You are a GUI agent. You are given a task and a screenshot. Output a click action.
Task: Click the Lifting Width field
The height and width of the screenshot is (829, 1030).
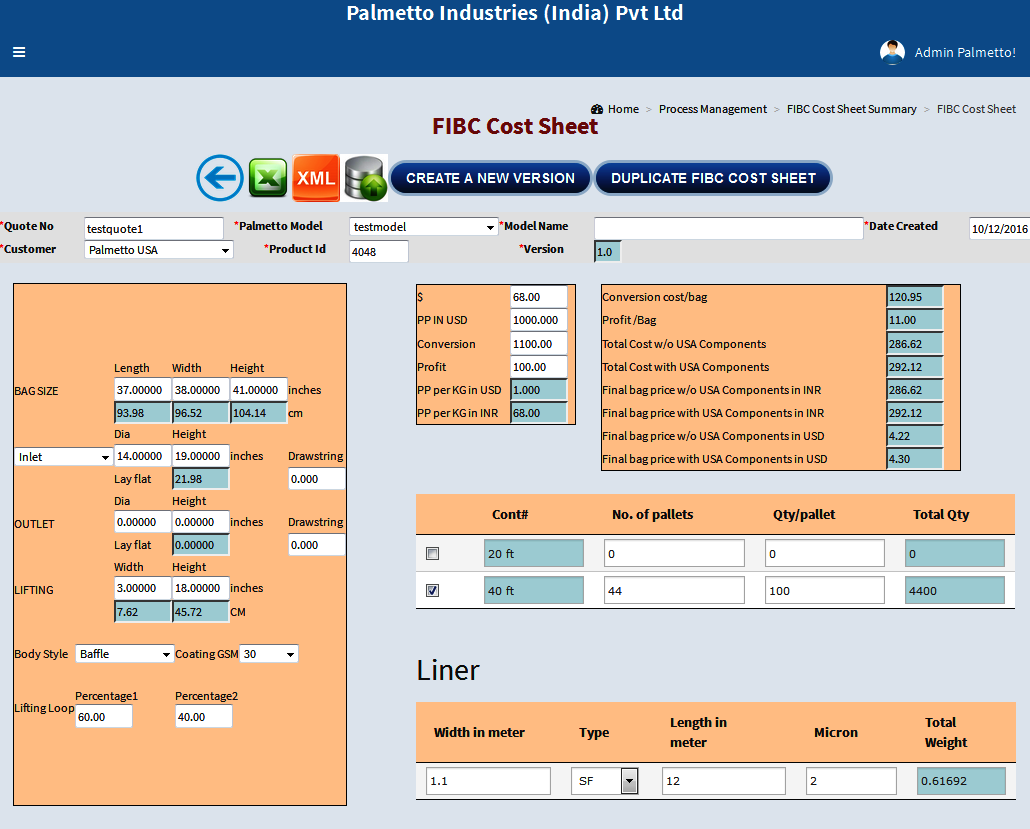pyautogui.click(x=143, y=588)
